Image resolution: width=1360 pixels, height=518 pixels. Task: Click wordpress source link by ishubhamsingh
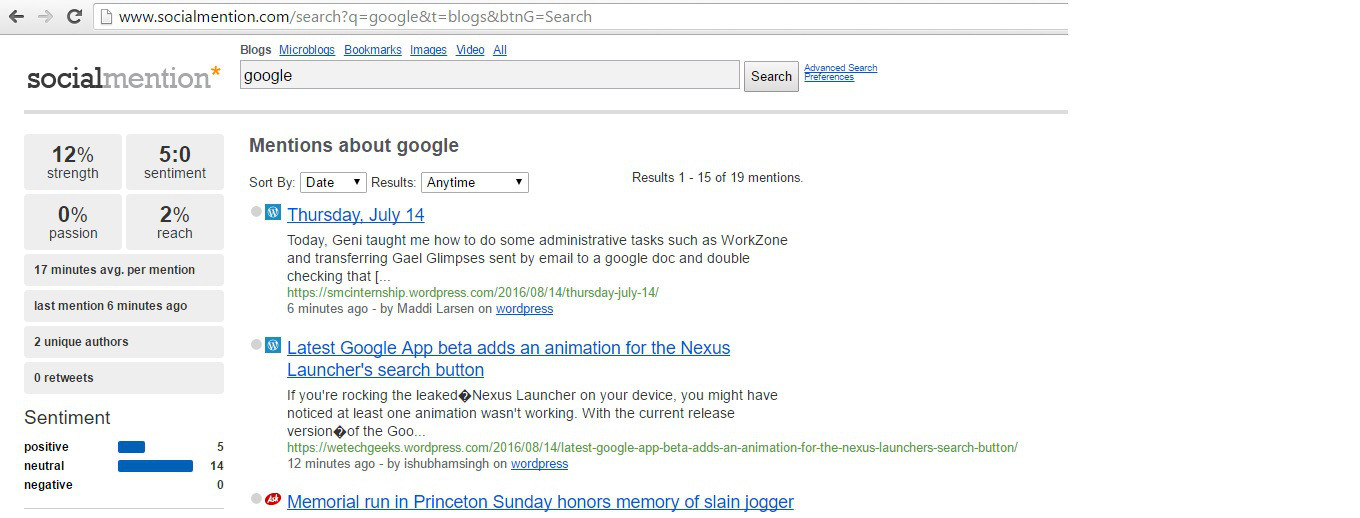point(539,464)
